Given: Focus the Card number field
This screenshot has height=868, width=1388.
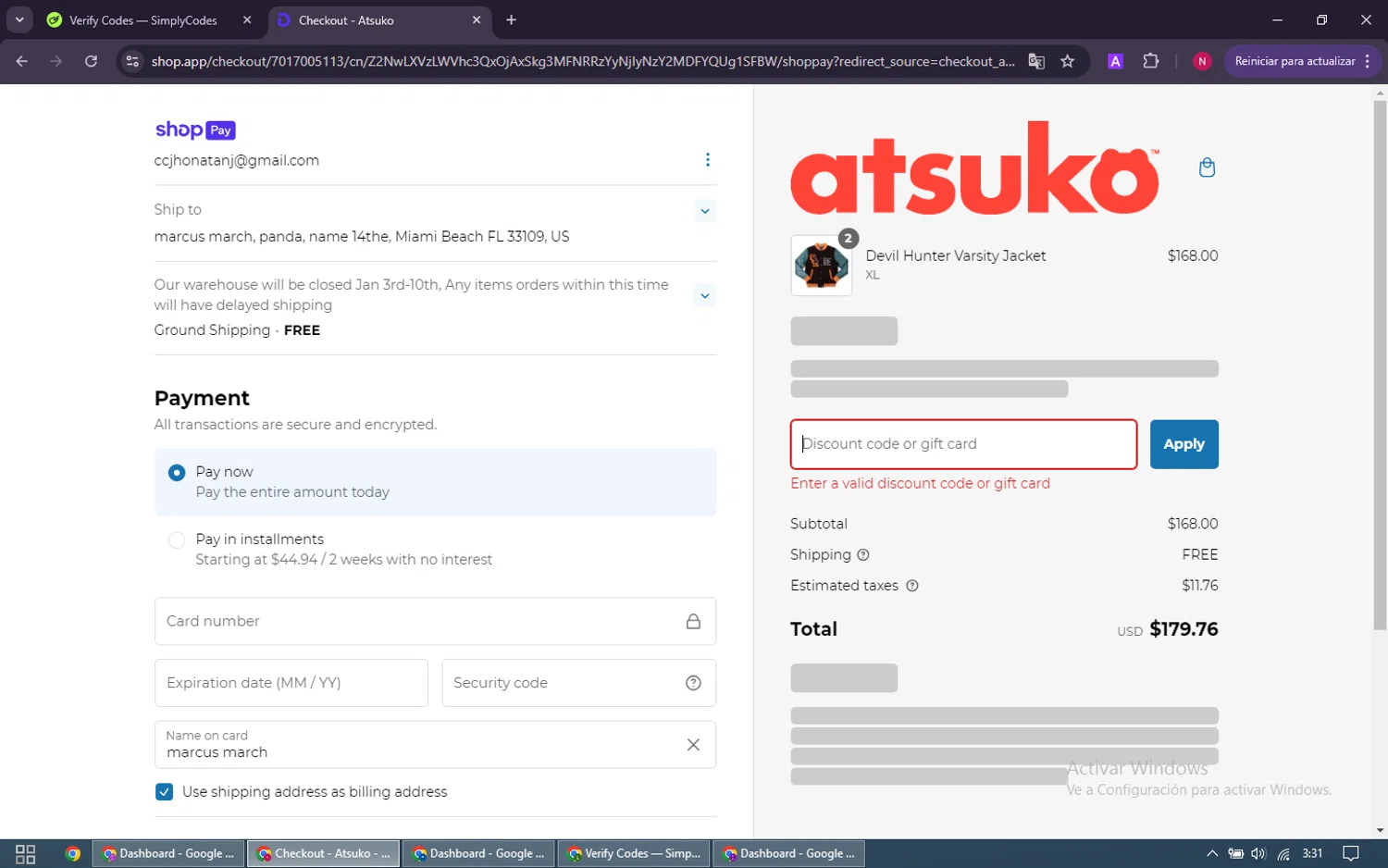Looking at the screenshot, I should [x=435, y=621].
